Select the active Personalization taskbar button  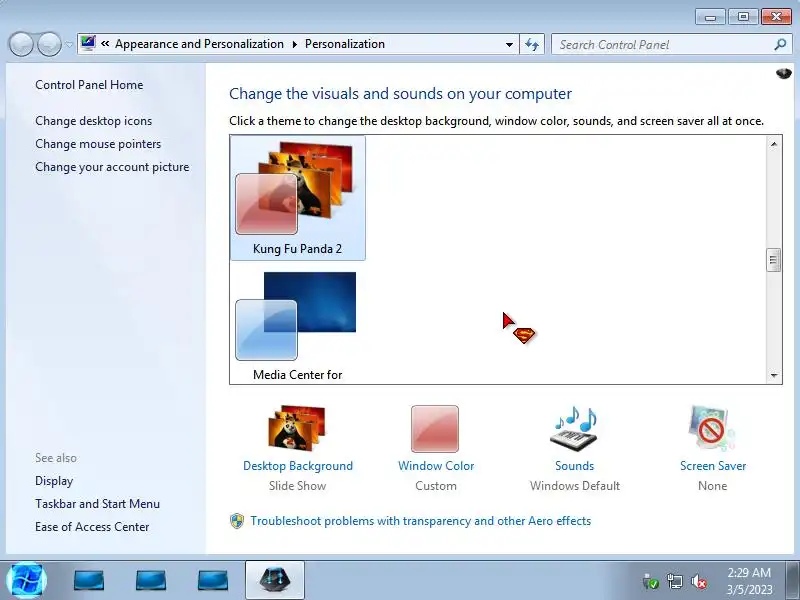275,581
